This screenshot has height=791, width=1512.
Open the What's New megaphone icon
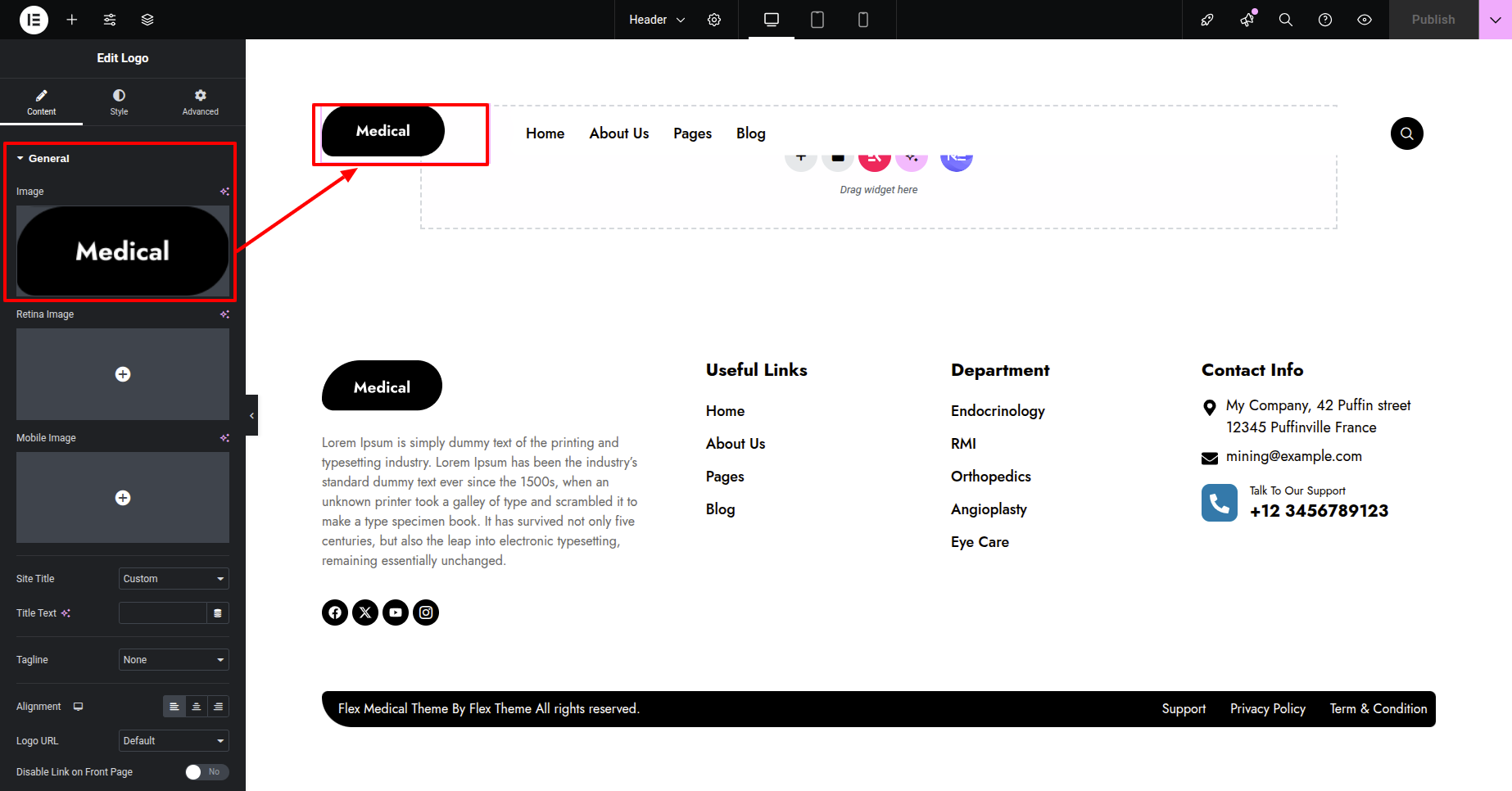click(1247, 20)
